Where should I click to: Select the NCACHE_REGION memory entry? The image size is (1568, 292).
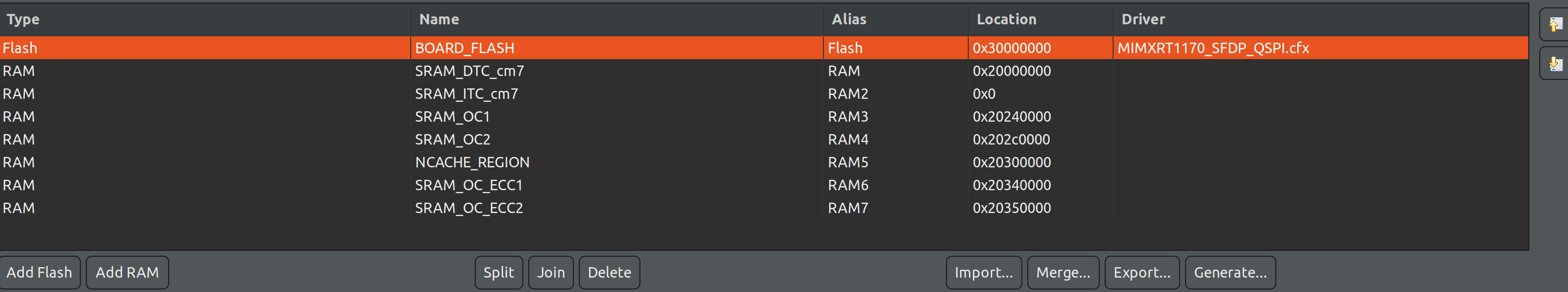(472, 162)
